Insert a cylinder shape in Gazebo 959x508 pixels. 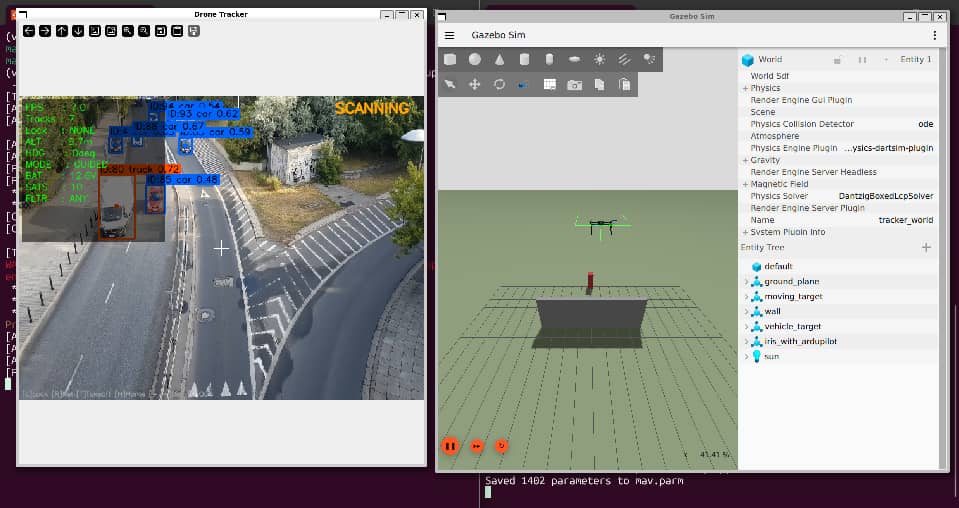pyautogui.click(x=524, y=59)
